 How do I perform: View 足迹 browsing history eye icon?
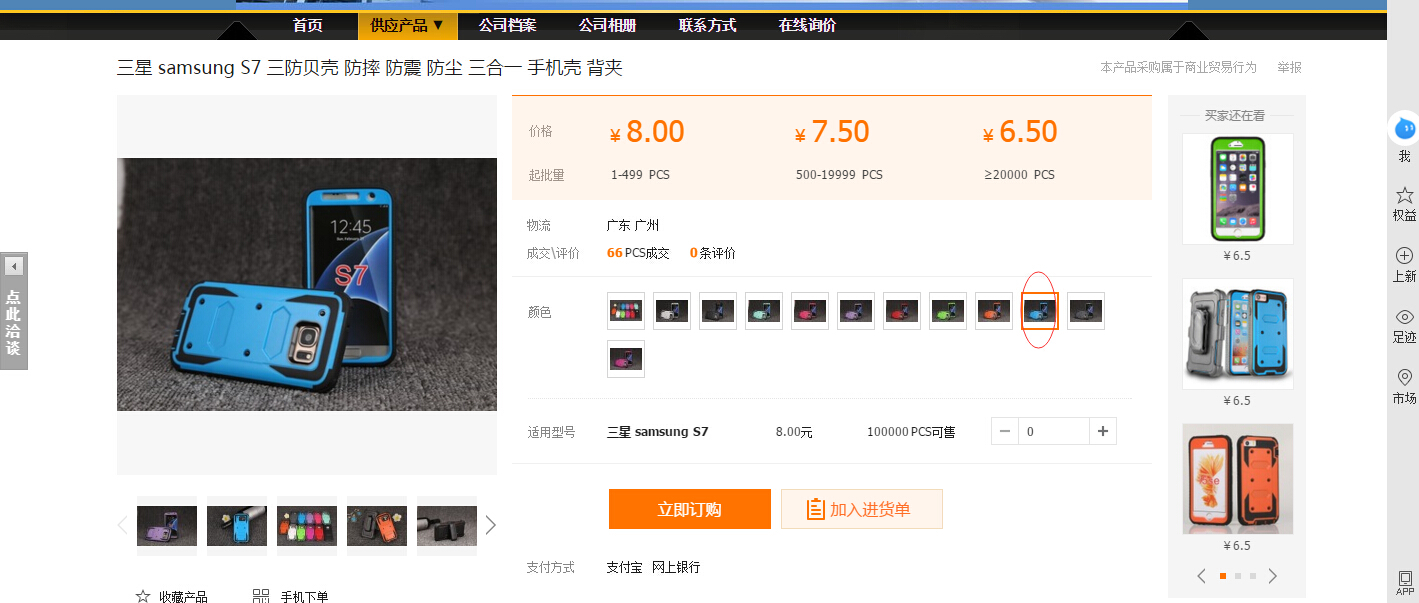1404,317
